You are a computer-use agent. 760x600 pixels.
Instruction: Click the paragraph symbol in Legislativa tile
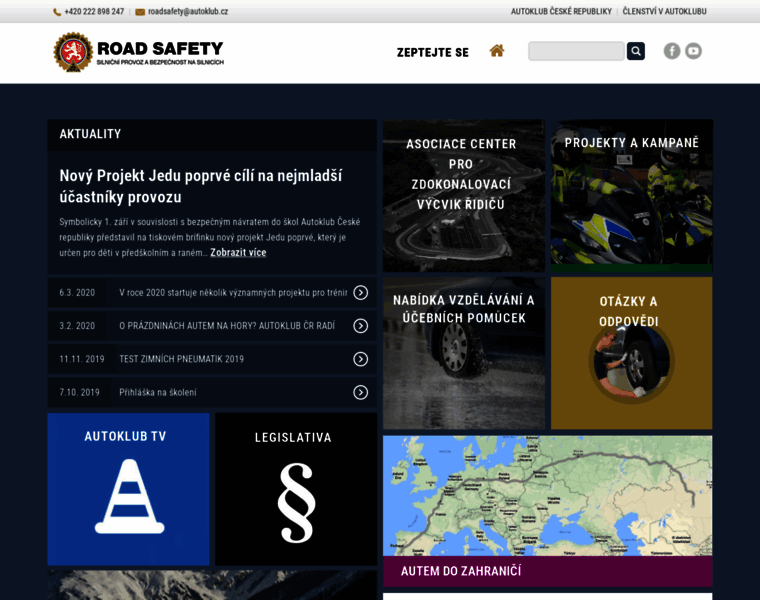(296, 503)
